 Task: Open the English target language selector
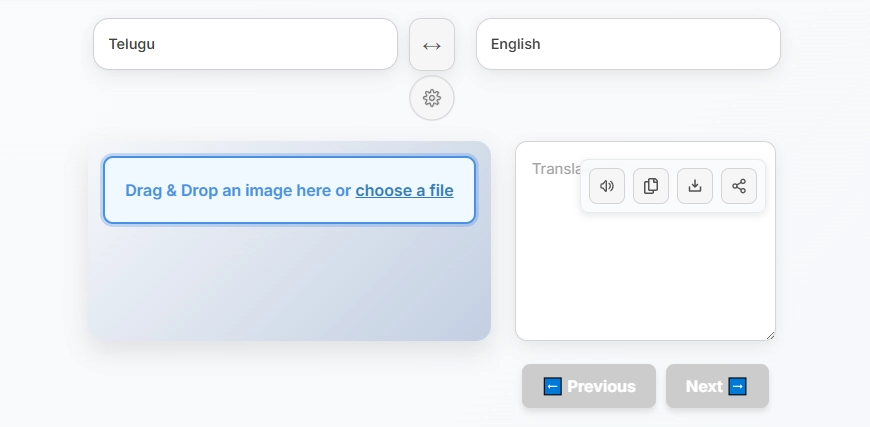click(628, 44)
